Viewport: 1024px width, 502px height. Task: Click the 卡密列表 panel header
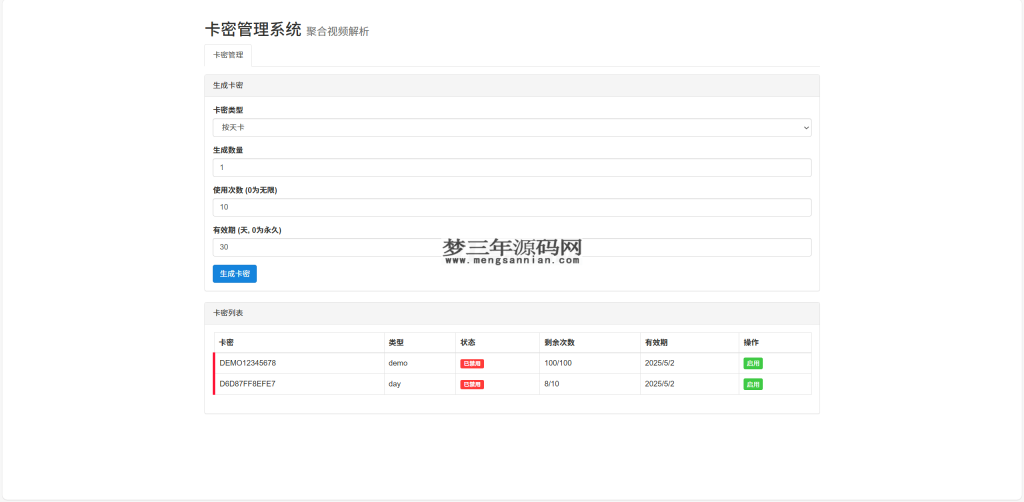tap(512, 313)
